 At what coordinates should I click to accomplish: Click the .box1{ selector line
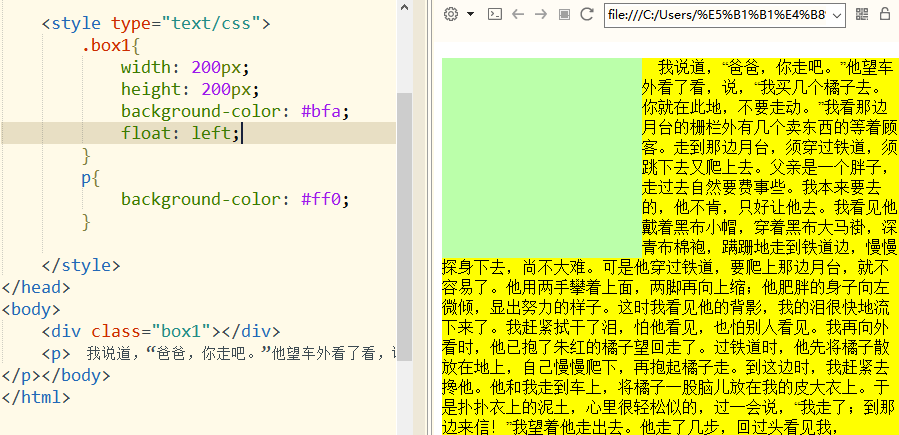click(111, 46)
